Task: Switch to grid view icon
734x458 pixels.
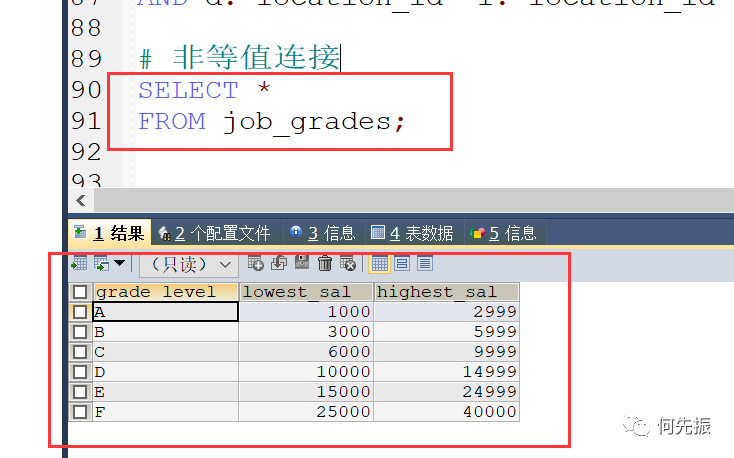Action: (380, 264)
